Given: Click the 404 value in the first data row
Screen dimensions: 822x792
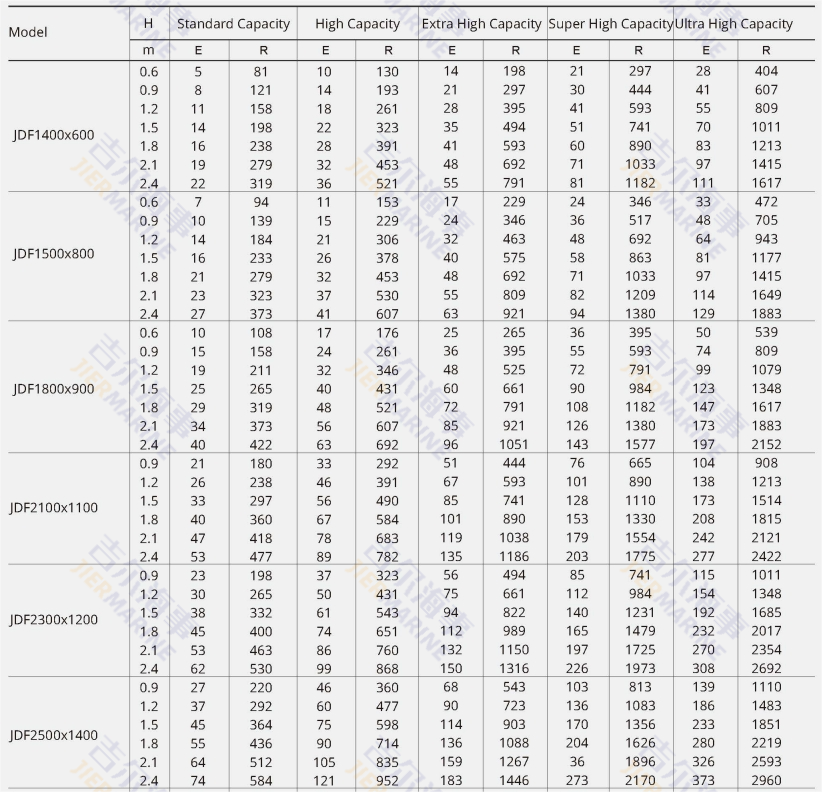Looking at the screenshot, I should click(766, 71).
